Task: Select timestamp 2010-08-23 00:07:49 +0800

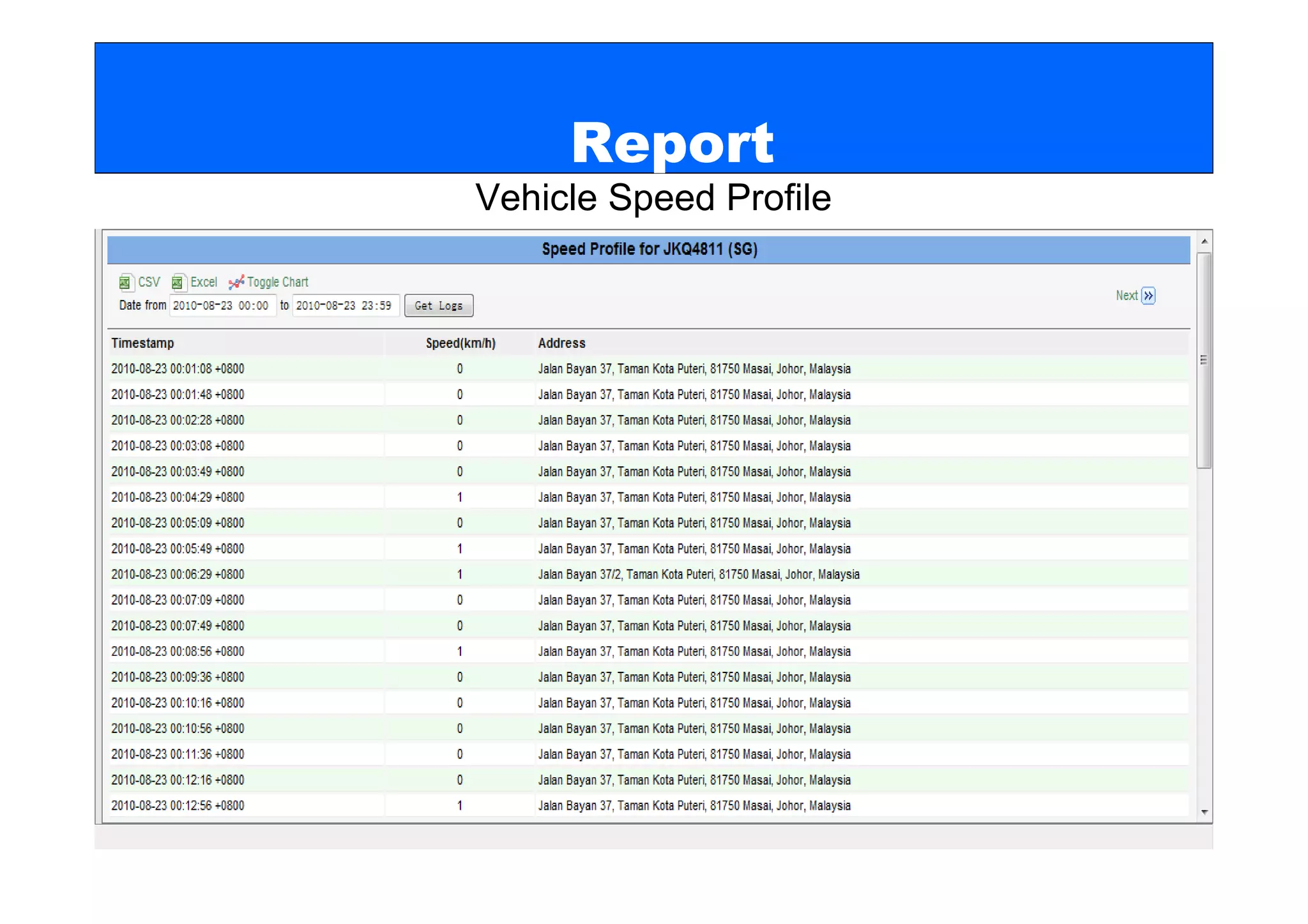Action: (178, 626)
